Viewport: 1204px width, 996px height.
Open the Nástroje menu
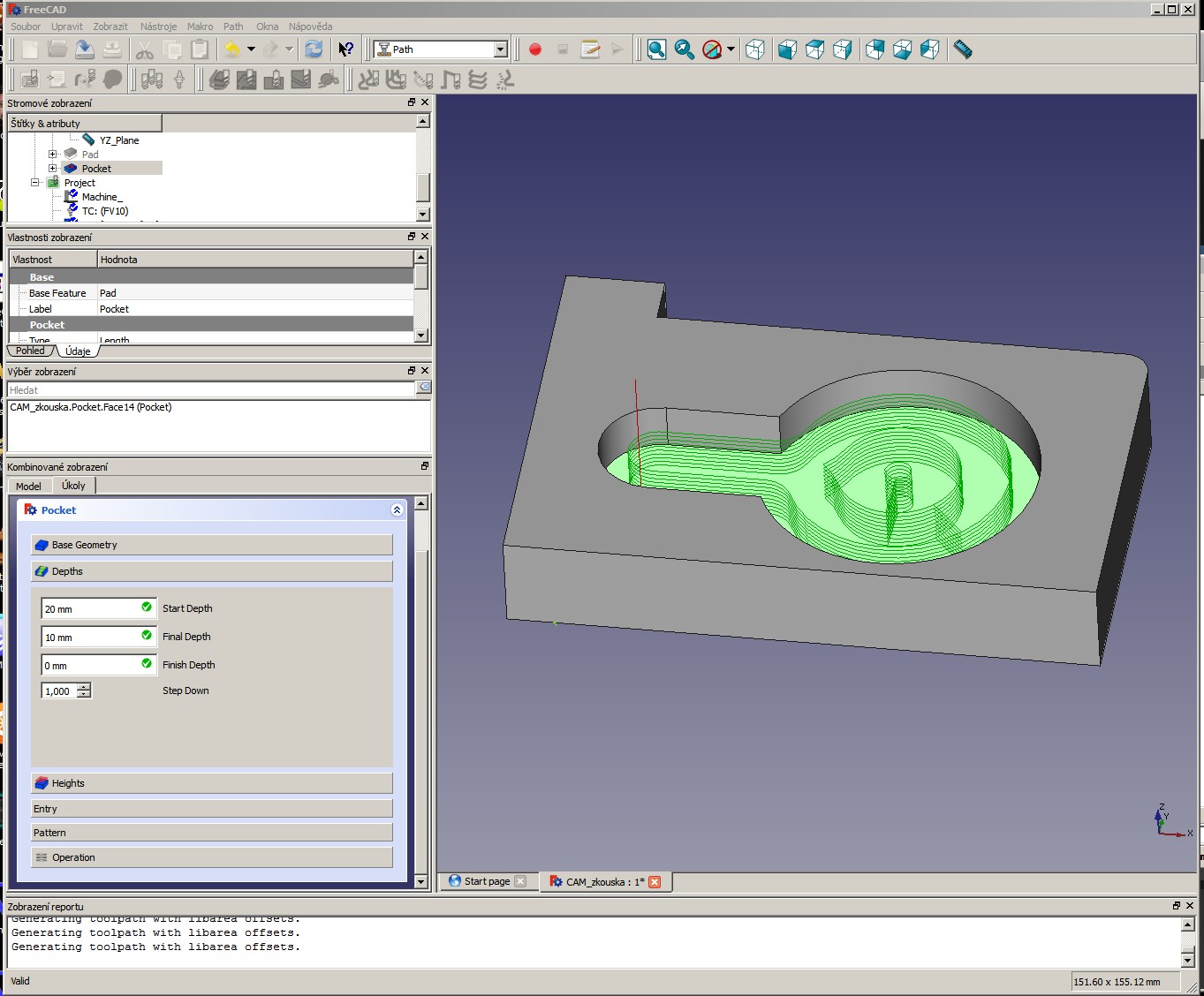tap(158, 26)
